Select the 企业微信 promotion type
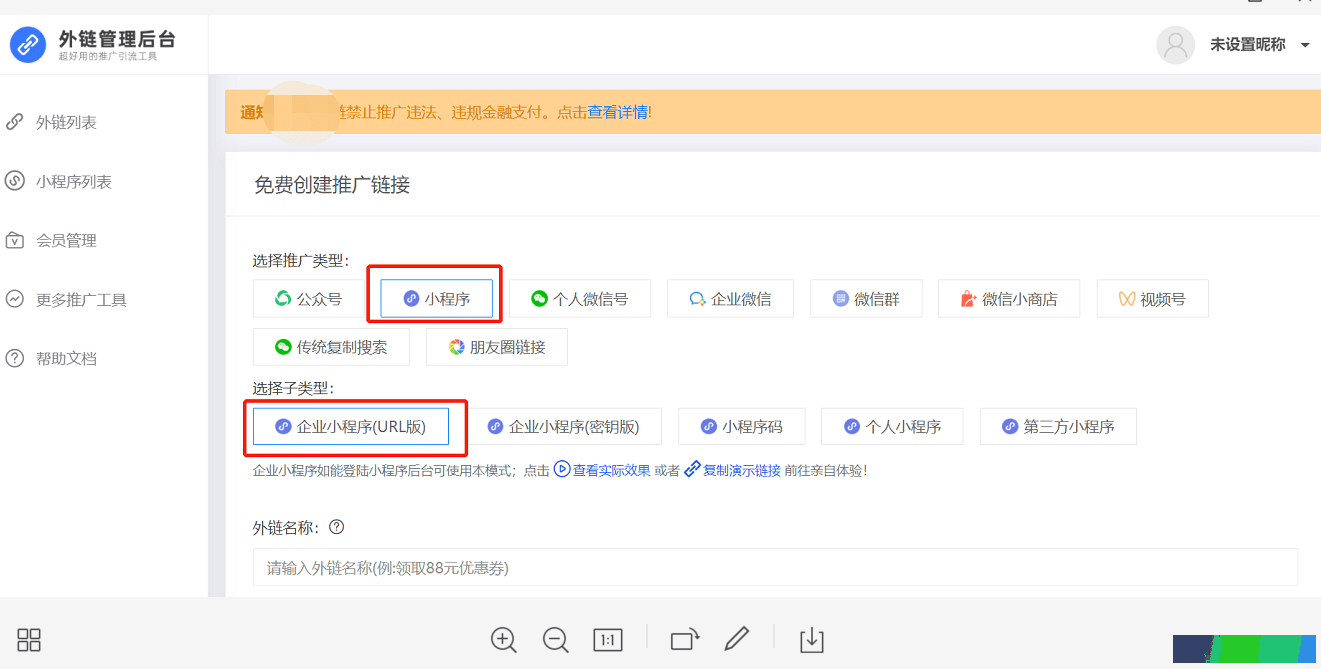 pos(731,298)
